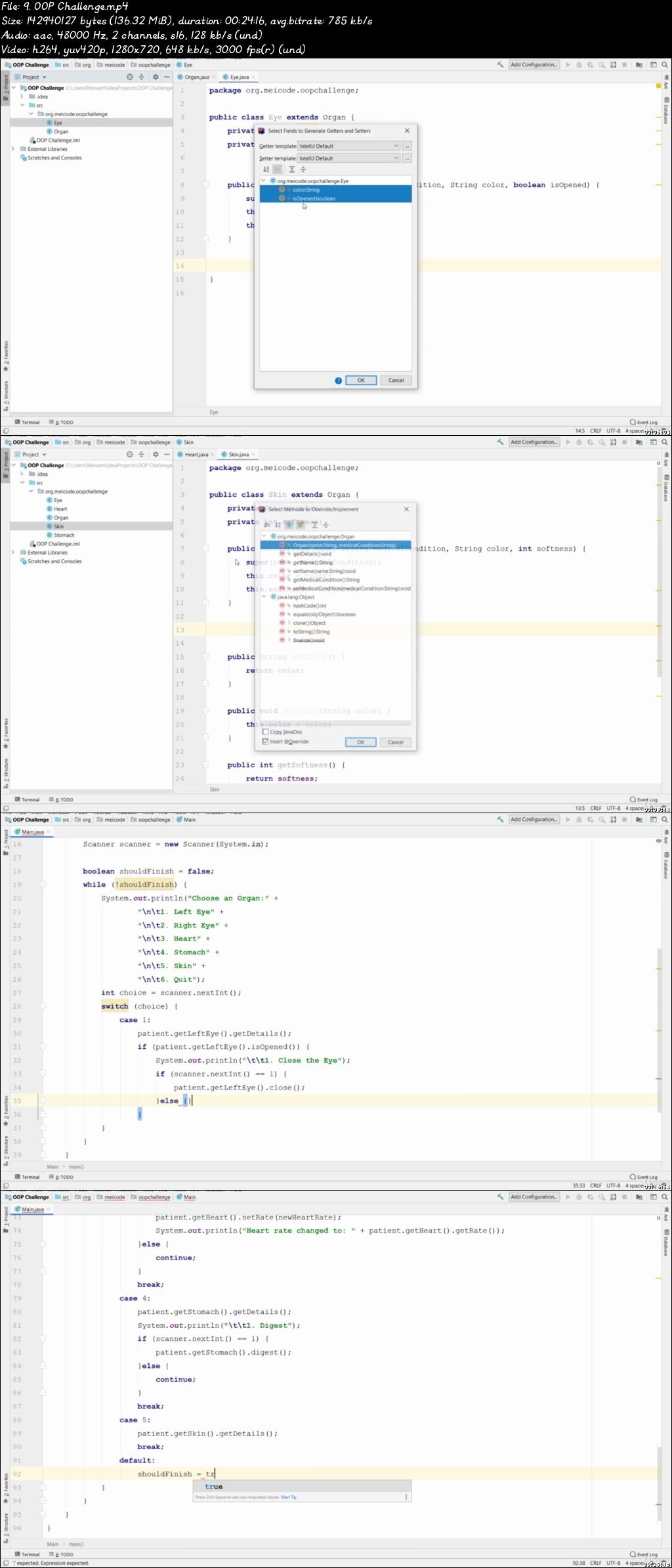Click Project Structure icon in the Skin.java window
672x1568 pixels.
click(x=639, y=442)
